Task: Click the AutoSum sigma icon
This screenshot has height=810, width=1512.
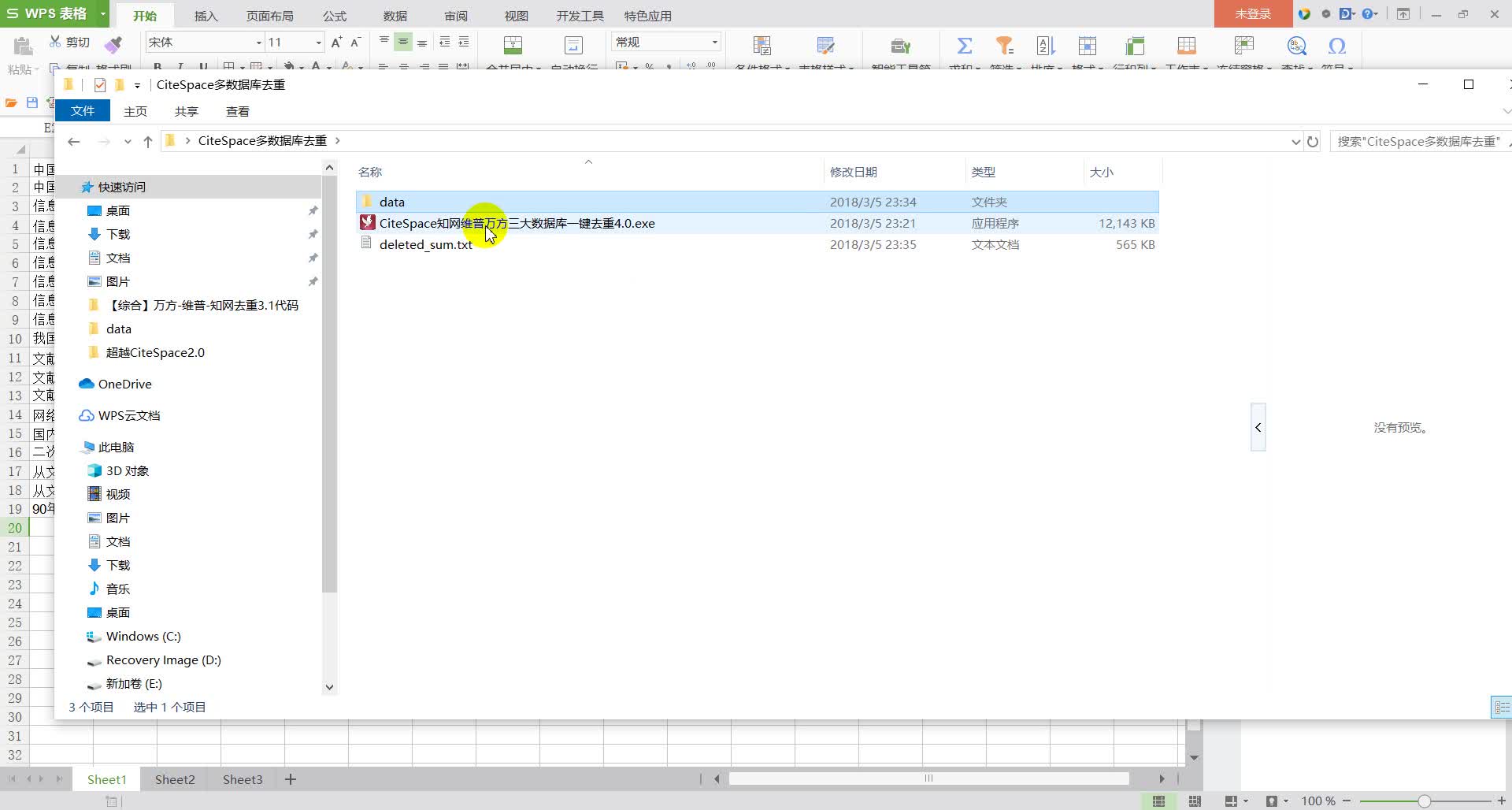Action: point(964,46)
